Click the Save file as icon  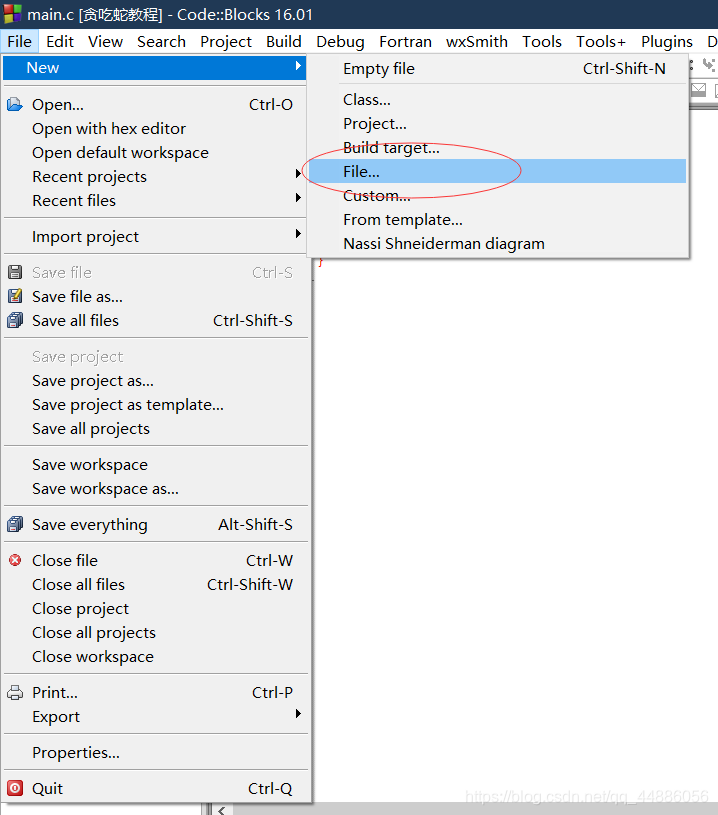[x=15, y=296]
